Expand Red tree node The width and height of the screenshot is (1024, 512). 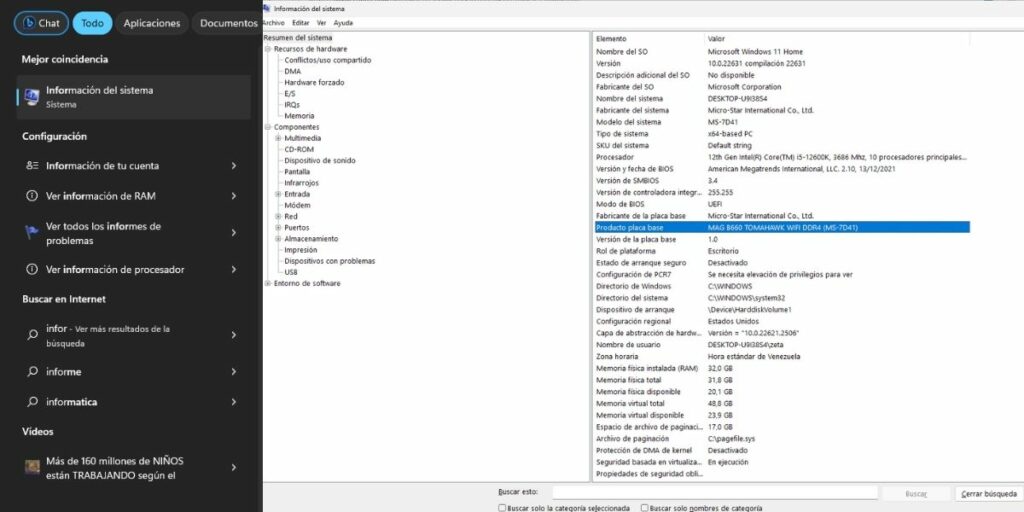[x=278, y=216]
